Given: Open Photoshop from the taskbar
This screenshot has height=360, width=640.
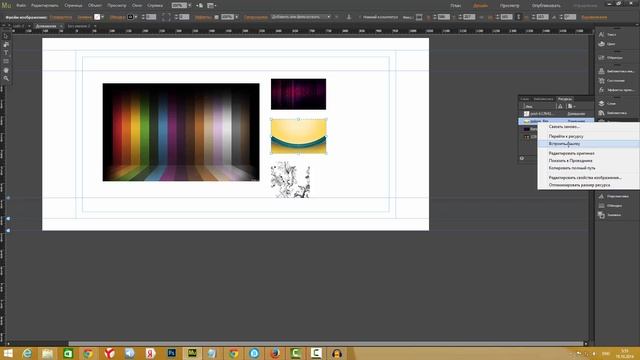Looking at the screenshot, I should (171, 353).
